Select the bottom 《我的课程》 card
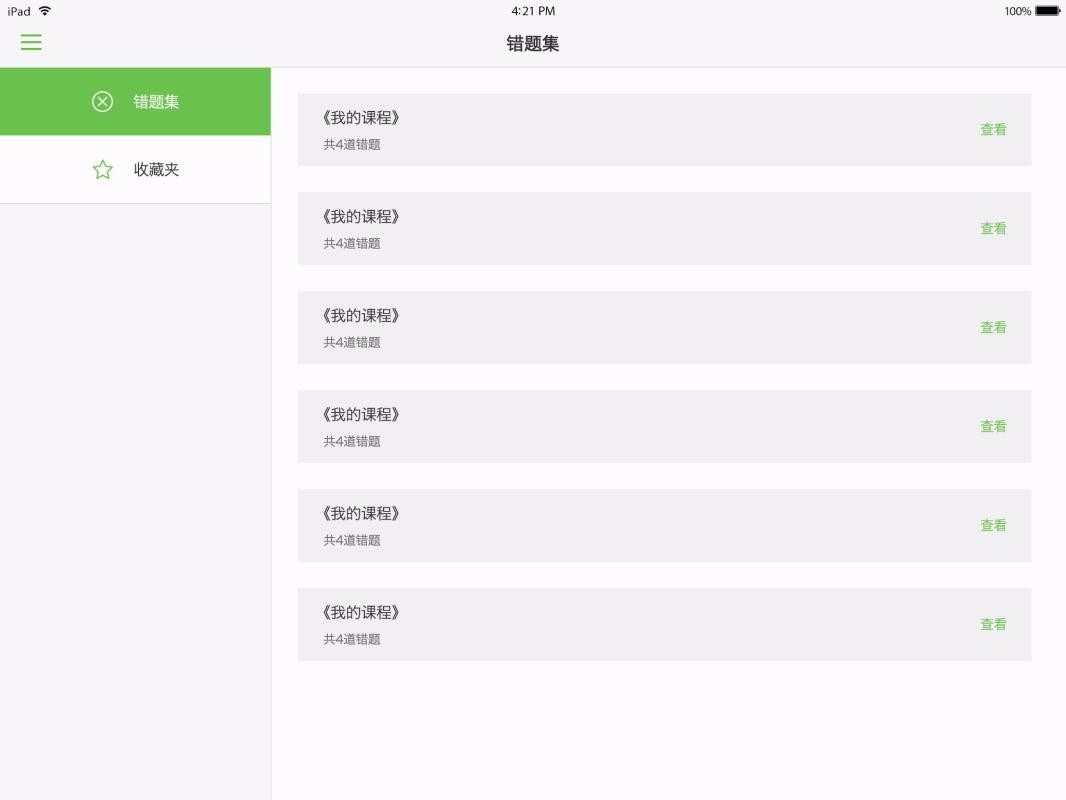Viewport: 1066px width, 800px height. [664, 623]
